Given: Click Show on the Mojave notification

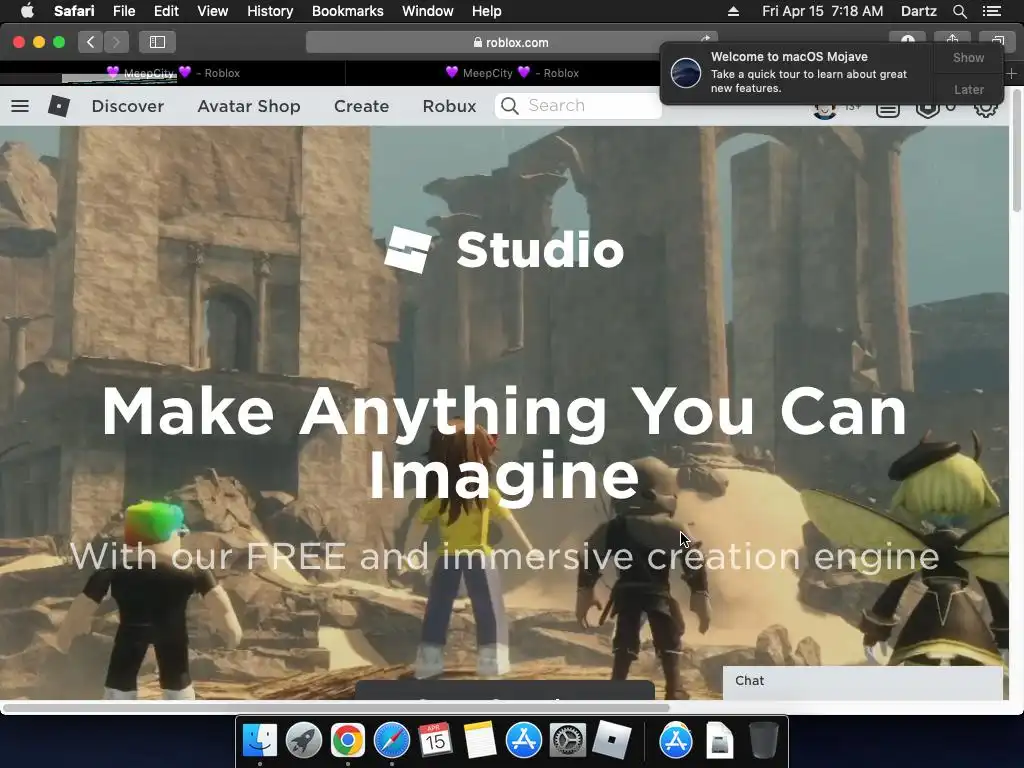Looking at the screenshot, I should [x=968, y=57].
